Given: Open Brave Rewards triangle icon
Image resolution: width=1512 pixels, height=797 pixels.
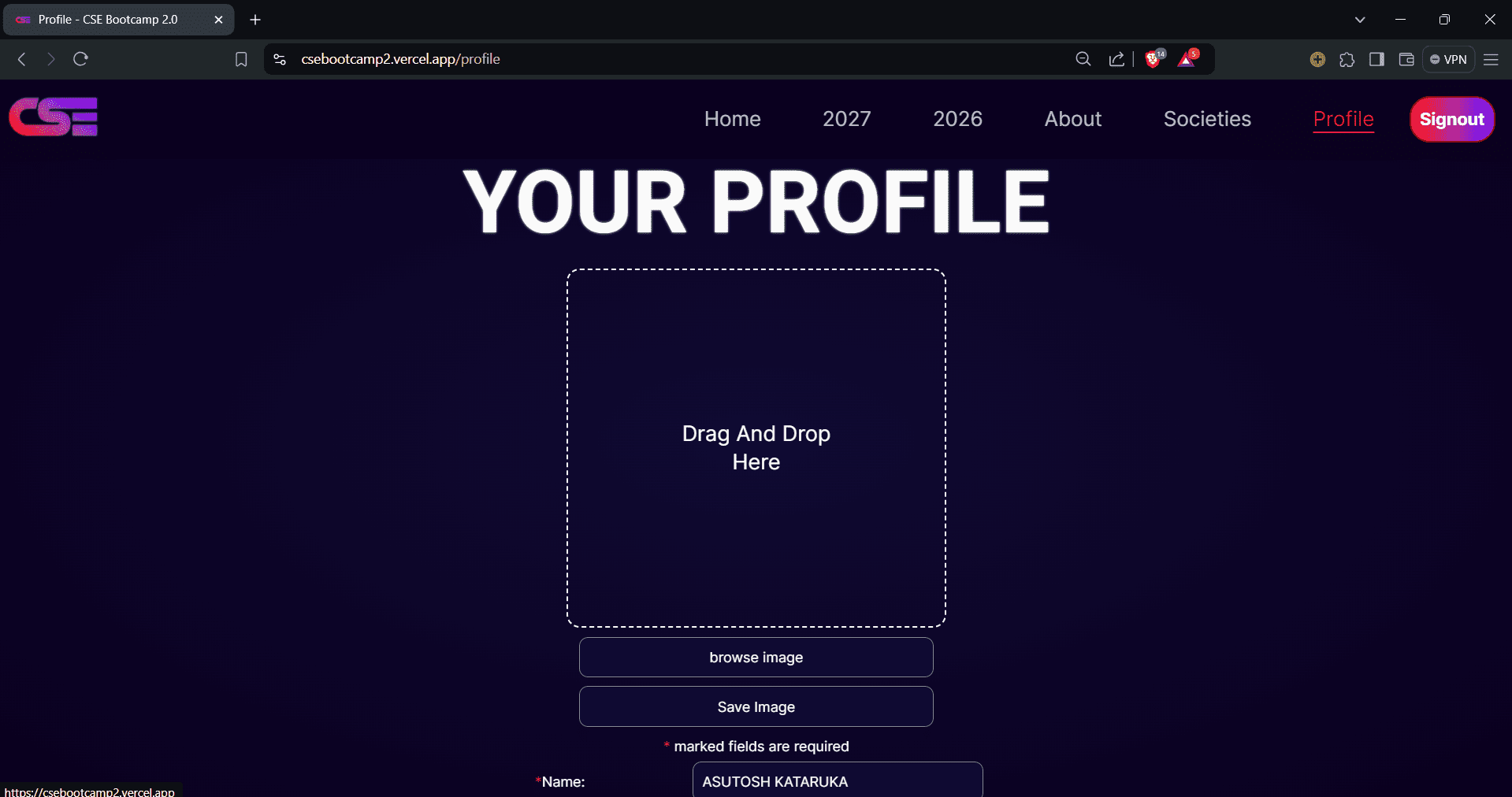Looking at the screenshot, I should pos(1187,59).
